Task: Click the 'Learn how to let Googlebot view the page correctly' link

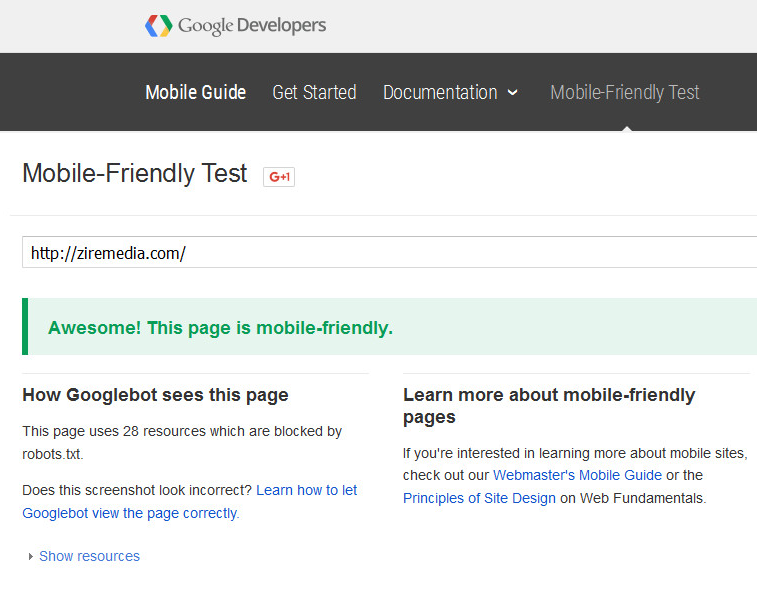Action: point(190,501)
